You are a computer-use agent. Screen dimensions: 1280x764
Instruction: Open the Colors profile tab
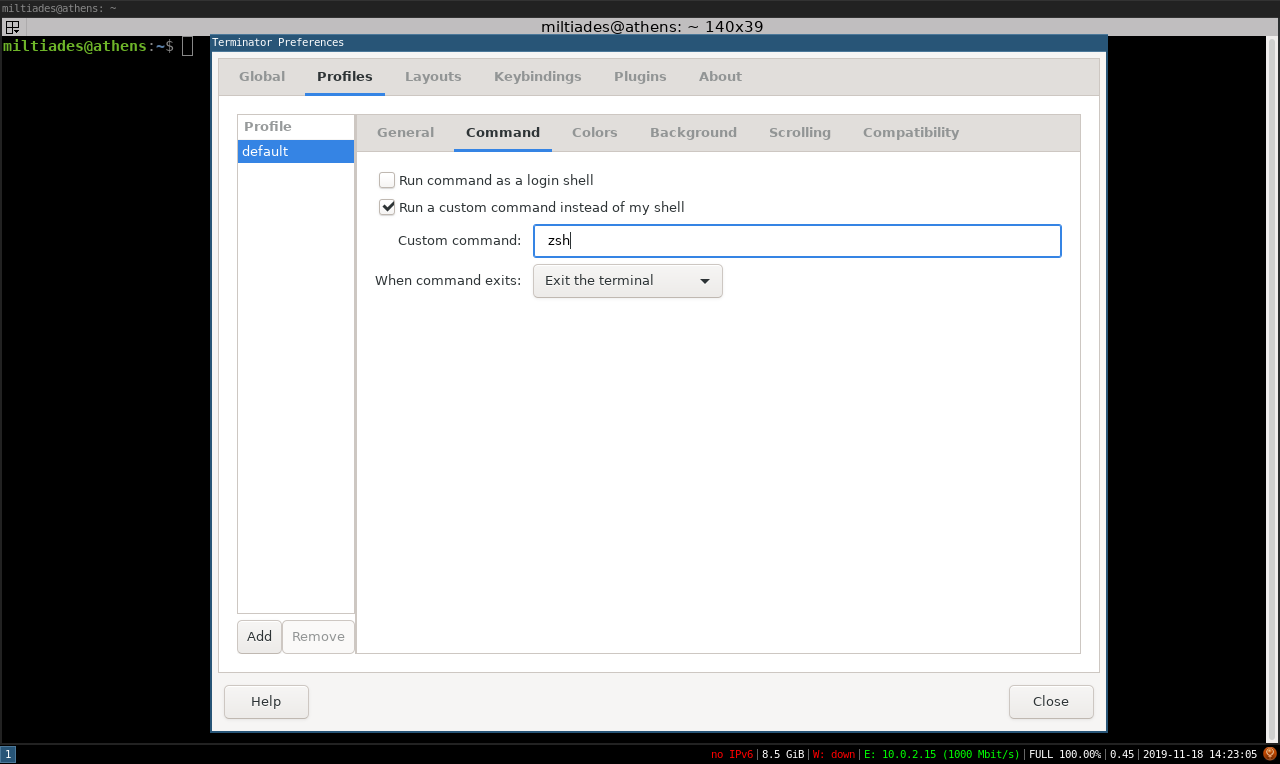pyautogui.click(x=595, y=132)
